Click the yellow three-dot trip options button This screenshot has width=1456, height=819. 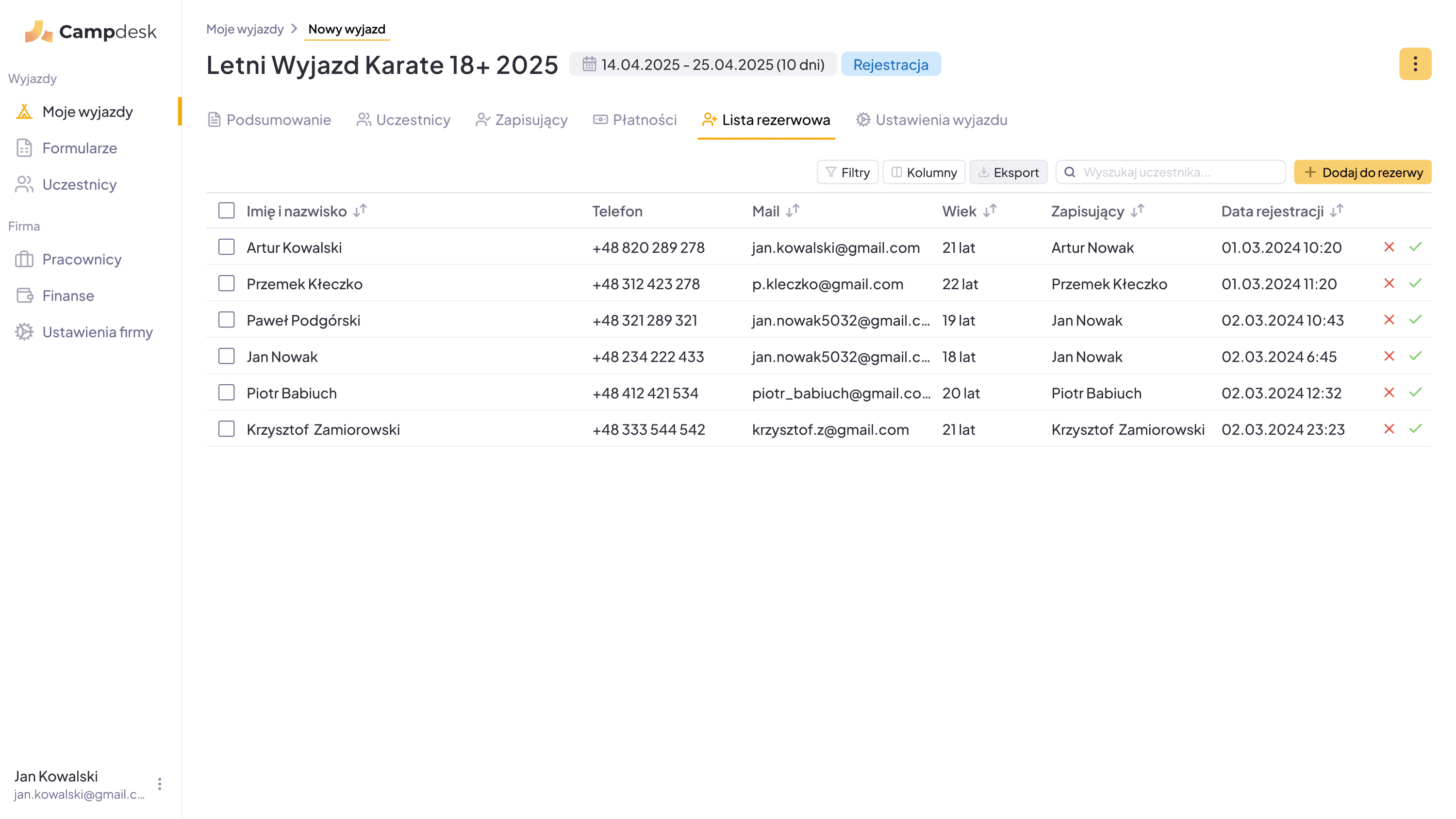click(x=1415, y=64)
